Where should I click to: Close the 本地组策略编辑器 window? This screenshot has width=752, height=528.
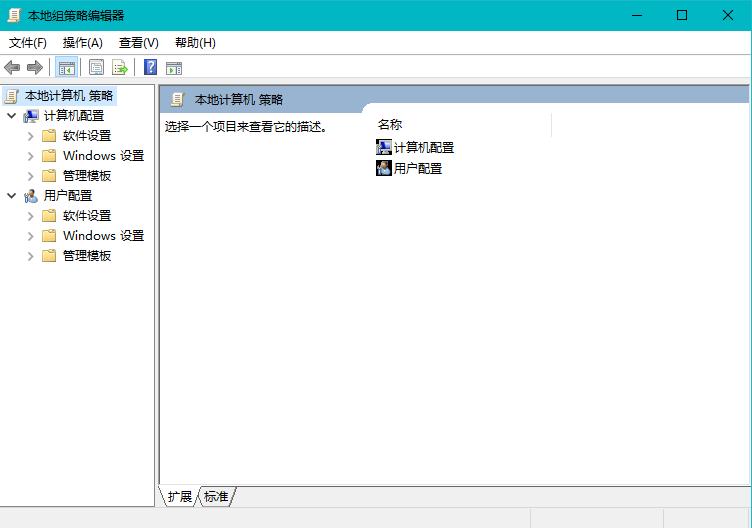[x=728, y=15]
